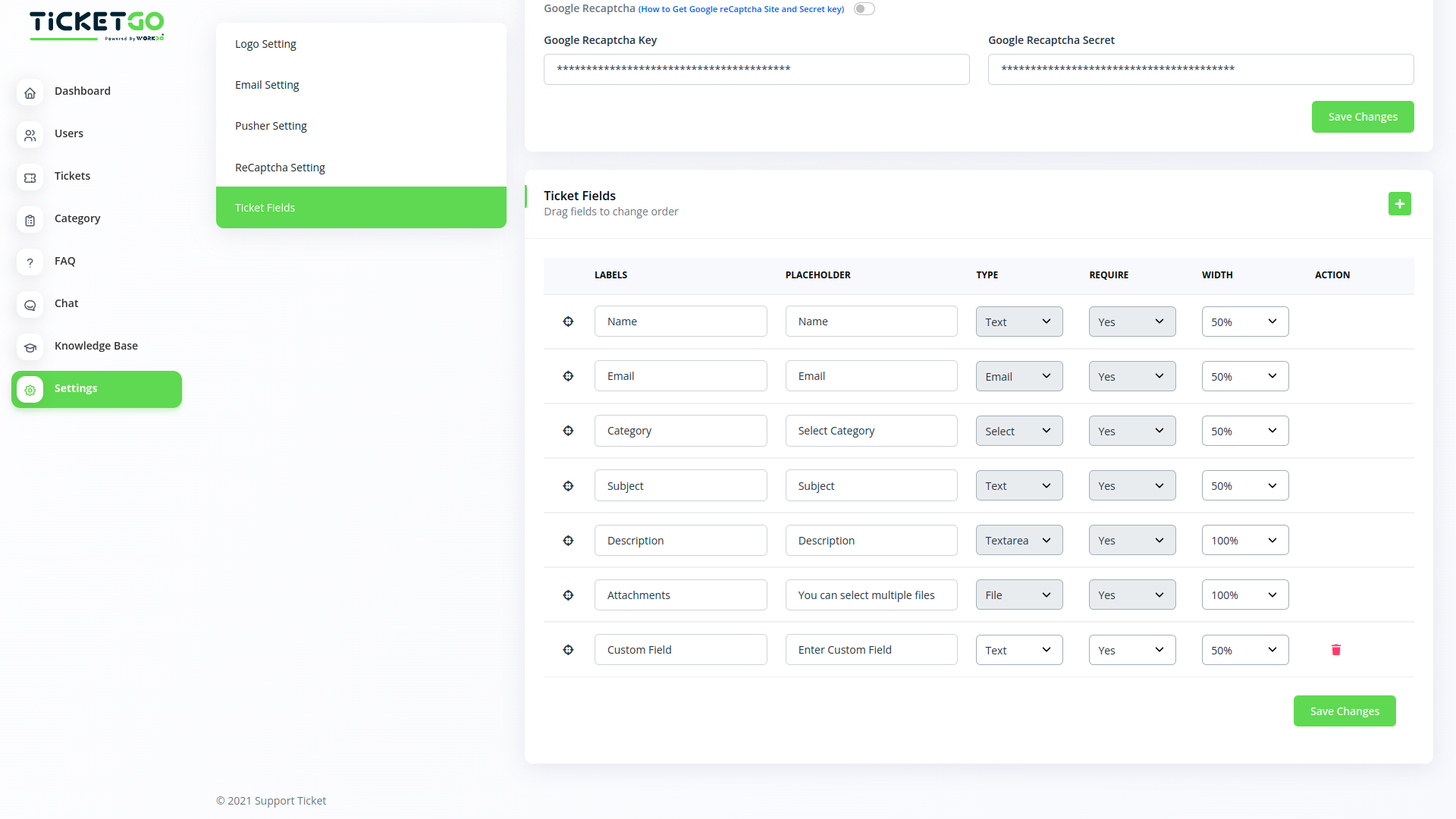The width and height of the screenshot is (1456, 819).
Task: Delete the Custom Field using the trash icon
Action: (1336, 649)
